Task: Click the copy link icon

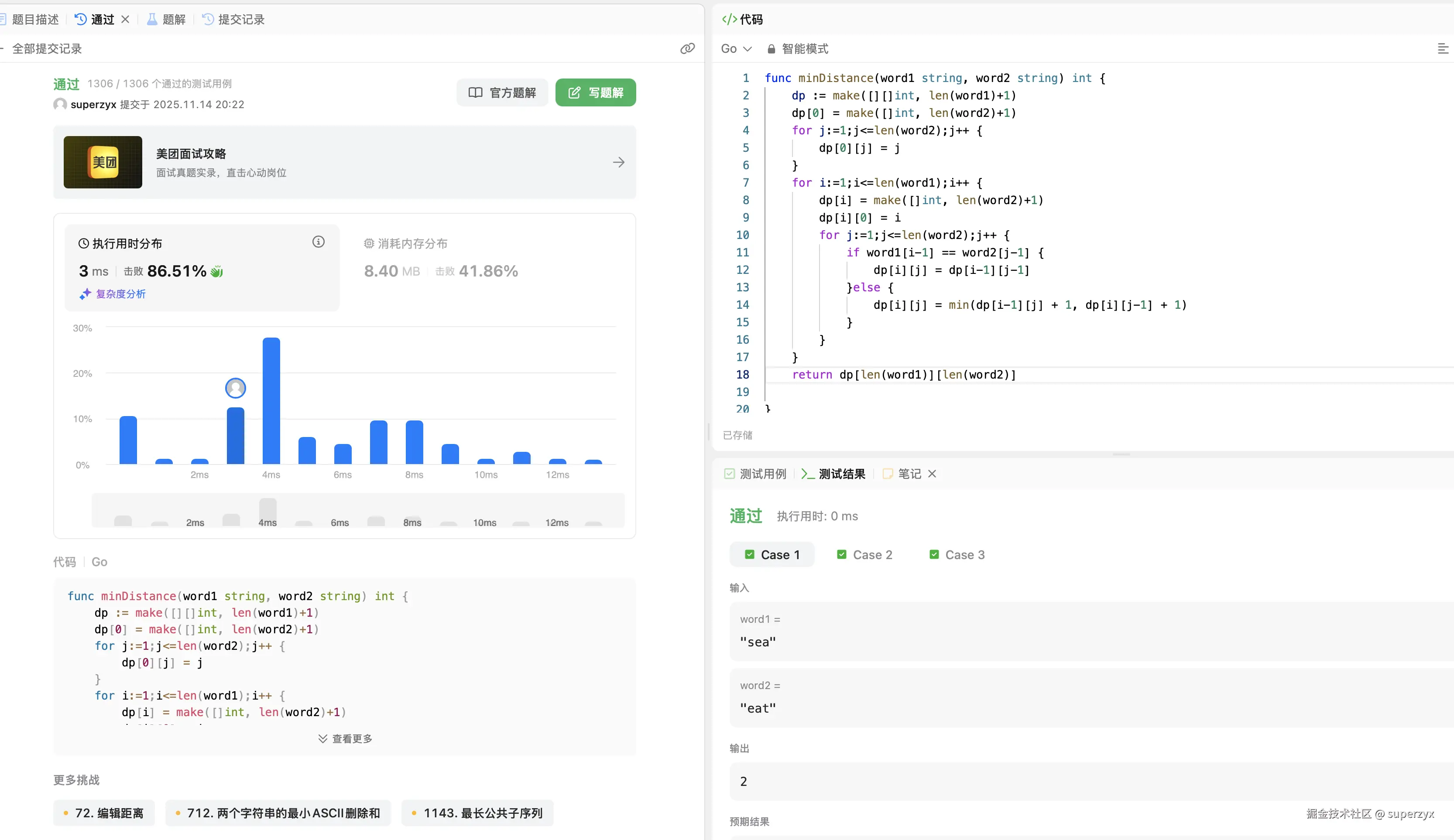Action: click(x=687, y=48)
